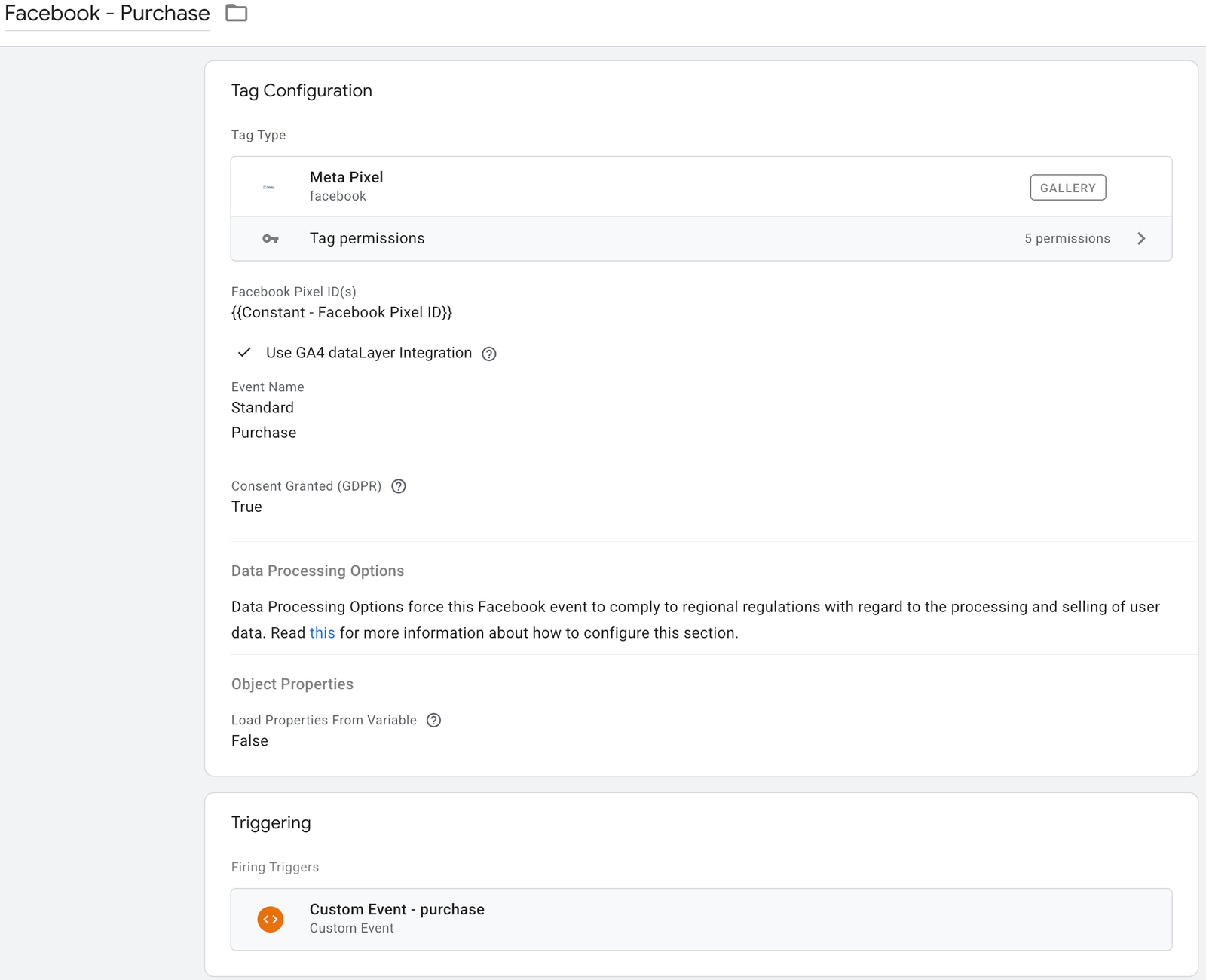Viewport: 1206px width, 980px height.
Task: Click the Meta Pixel facebook logo
Action: pos(269,186)
